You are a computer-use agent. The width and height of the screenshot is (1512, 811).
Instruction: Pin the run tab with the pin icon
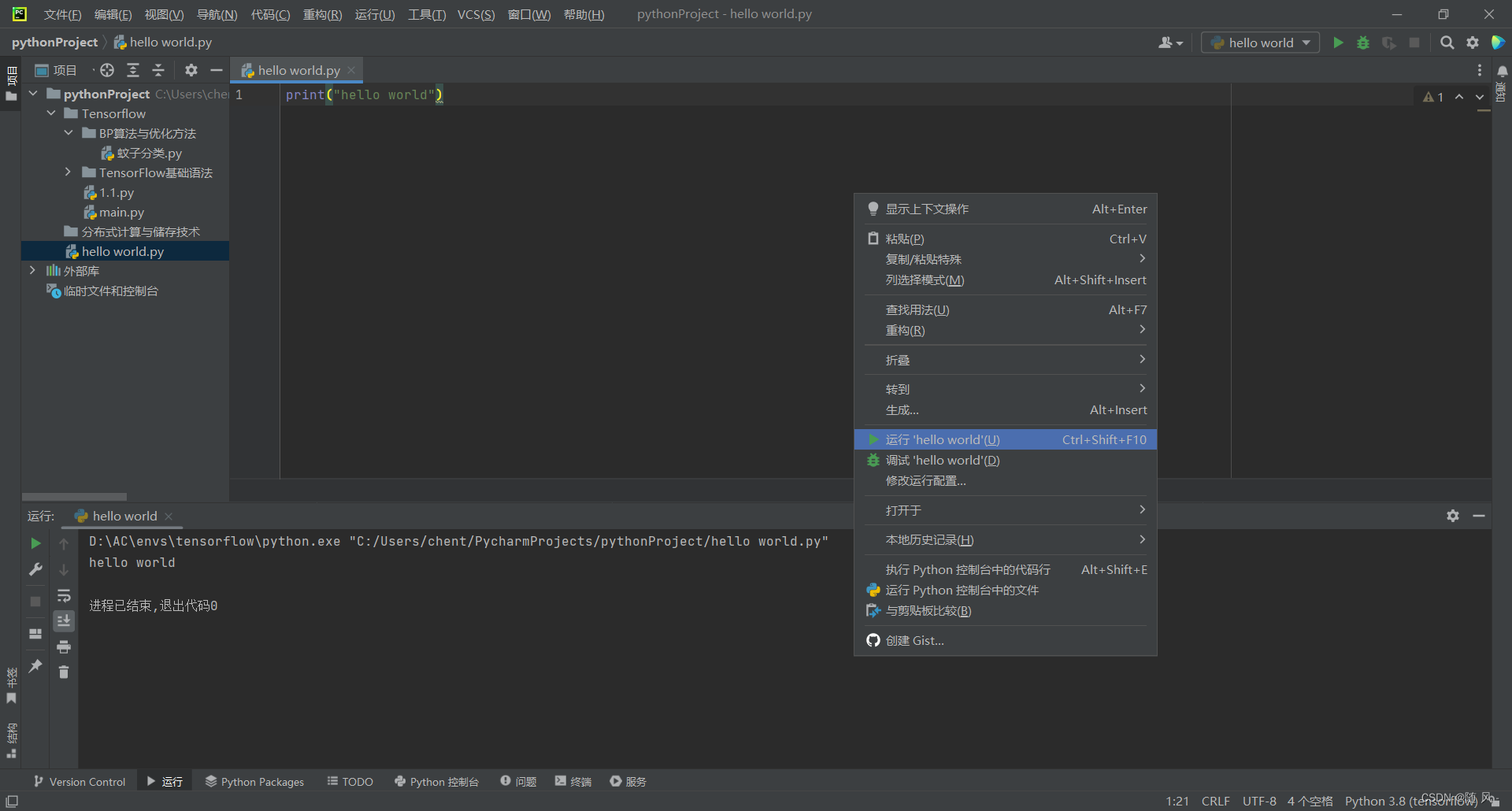click(35, 666)
